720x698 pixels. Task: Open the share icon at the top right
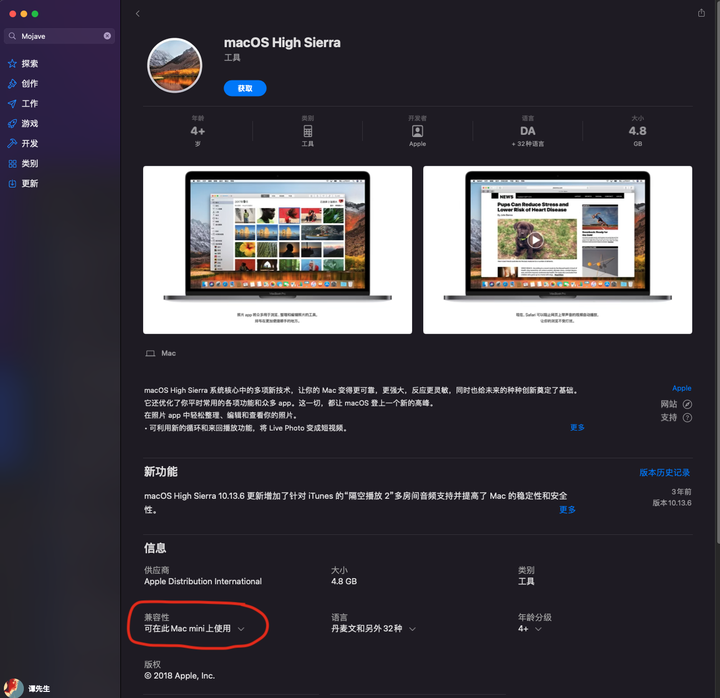(x=701, y=13)
